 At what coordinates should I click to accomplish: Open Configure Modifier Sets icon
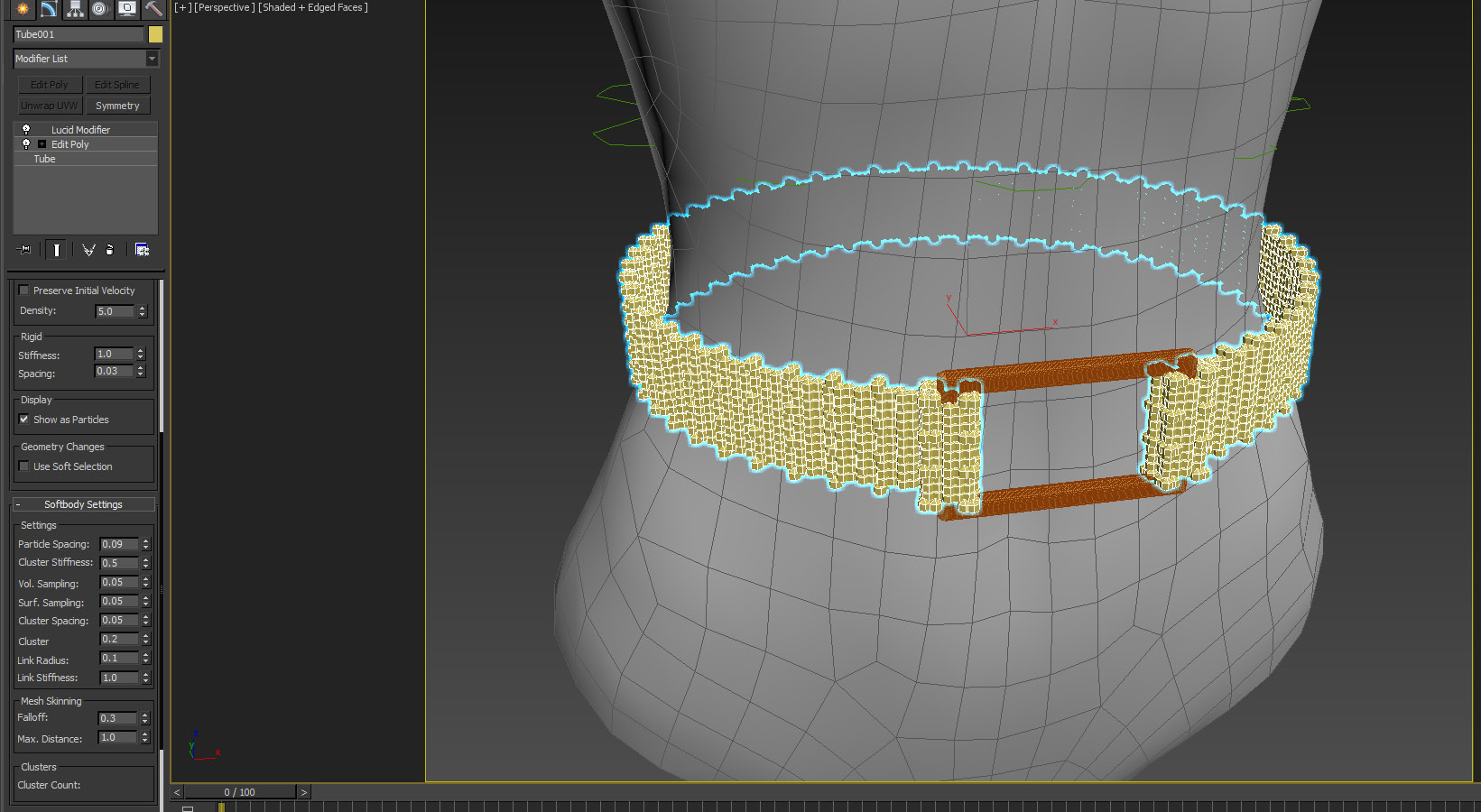pyautogui.click(x=142, y=250)
